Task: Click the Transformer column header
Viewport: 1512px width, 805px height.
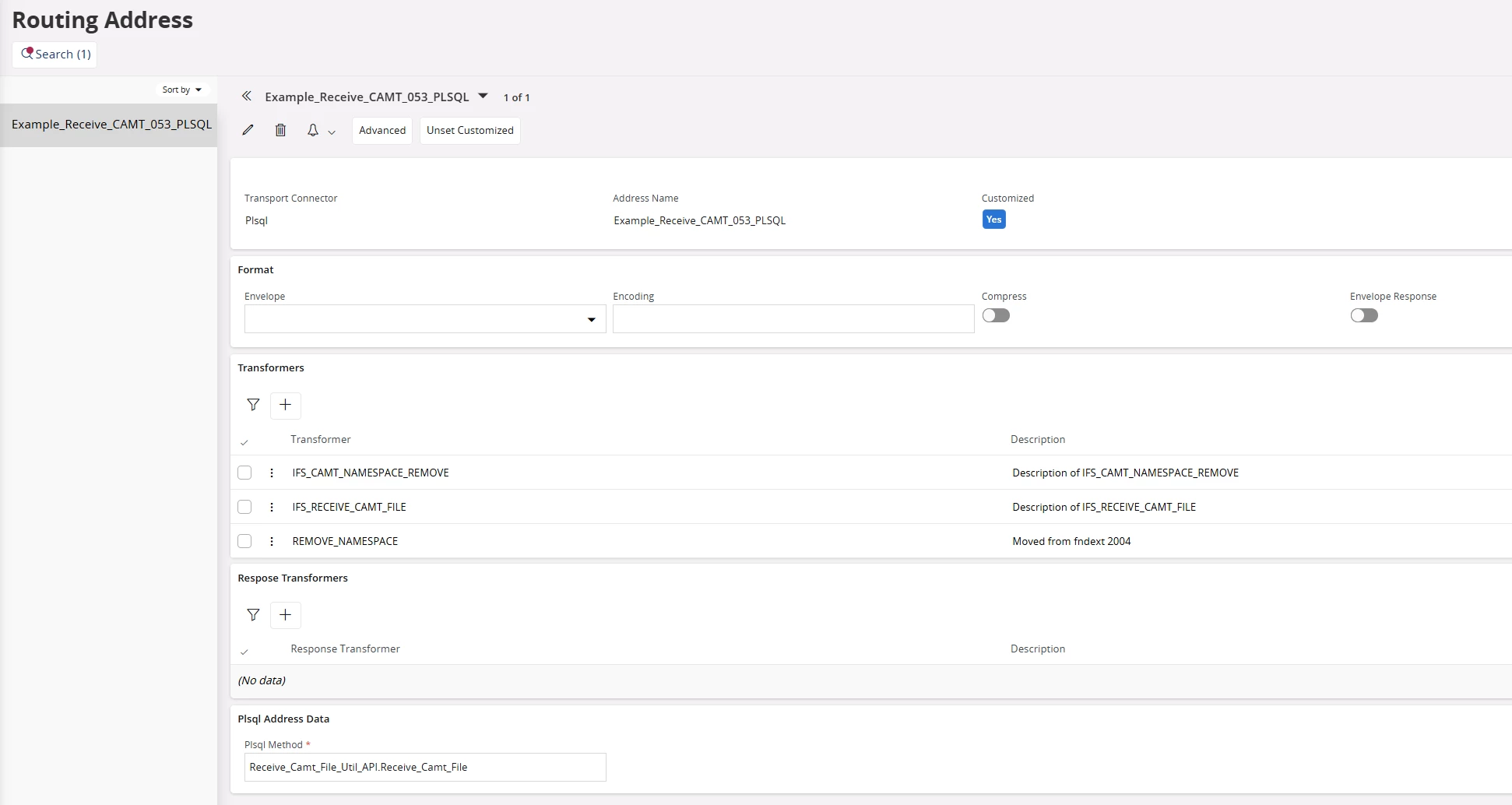Action: 321,439
